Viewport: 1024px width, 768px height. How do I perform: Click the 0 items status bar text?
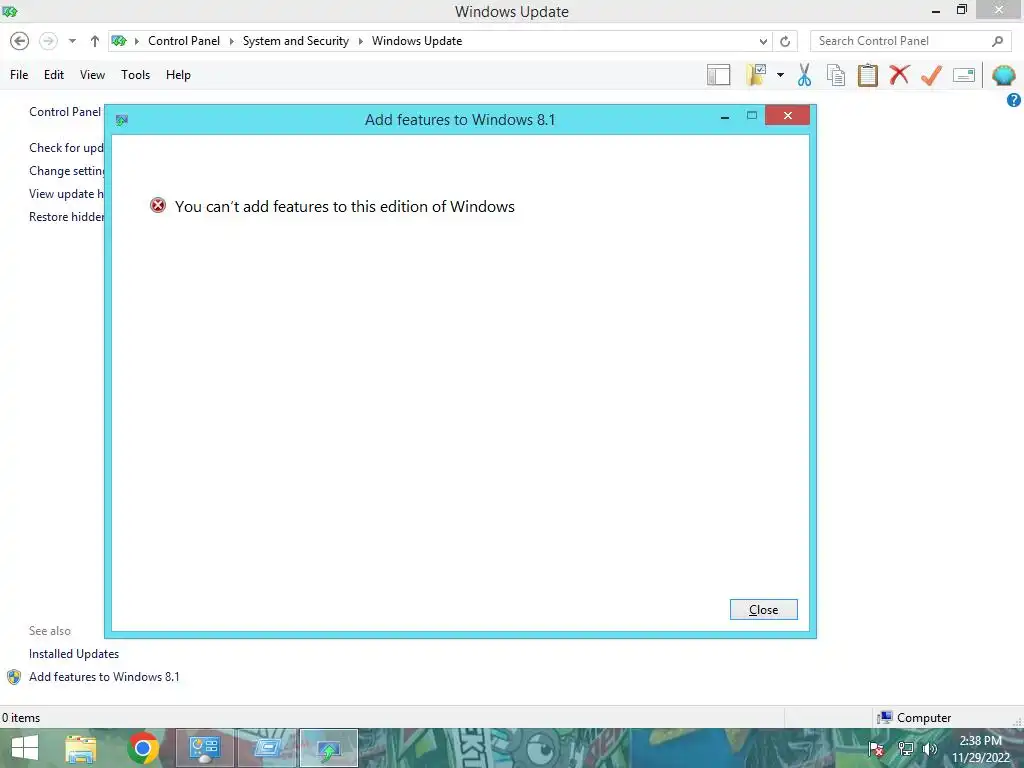point(21,718)
